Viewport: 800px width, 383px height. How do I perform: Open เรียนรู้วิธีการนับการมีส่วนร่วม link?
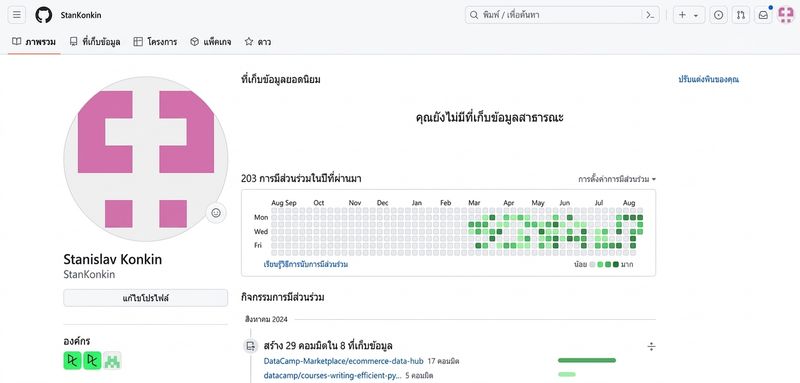pyautogui.click(x=306, y=265)
